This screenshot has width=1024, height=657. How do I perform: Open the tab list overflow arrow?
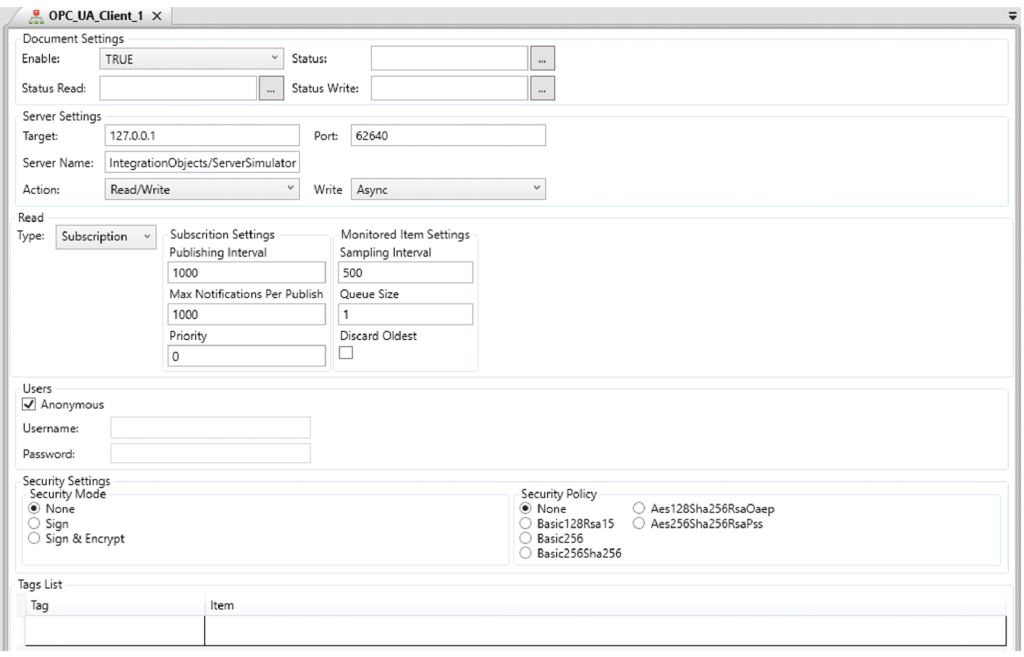tap(1012, 17)
